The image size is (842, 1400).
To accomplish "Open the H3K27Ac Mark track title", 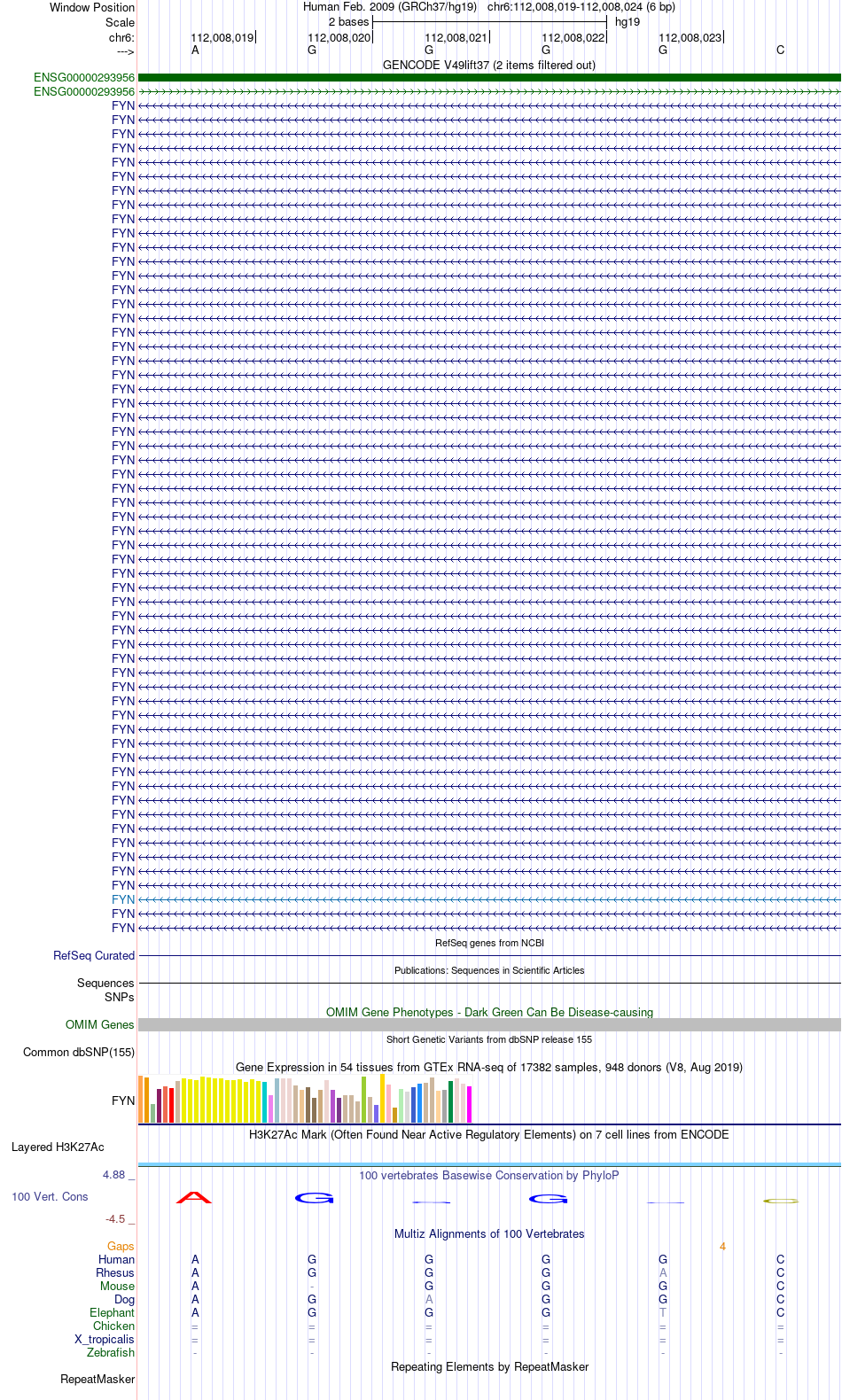I will tap(489, 1135).
